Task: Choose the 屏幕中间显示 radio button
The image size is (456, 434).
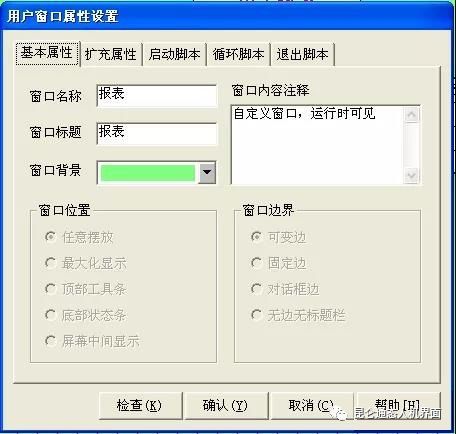Action: click(x=50, y=341)
